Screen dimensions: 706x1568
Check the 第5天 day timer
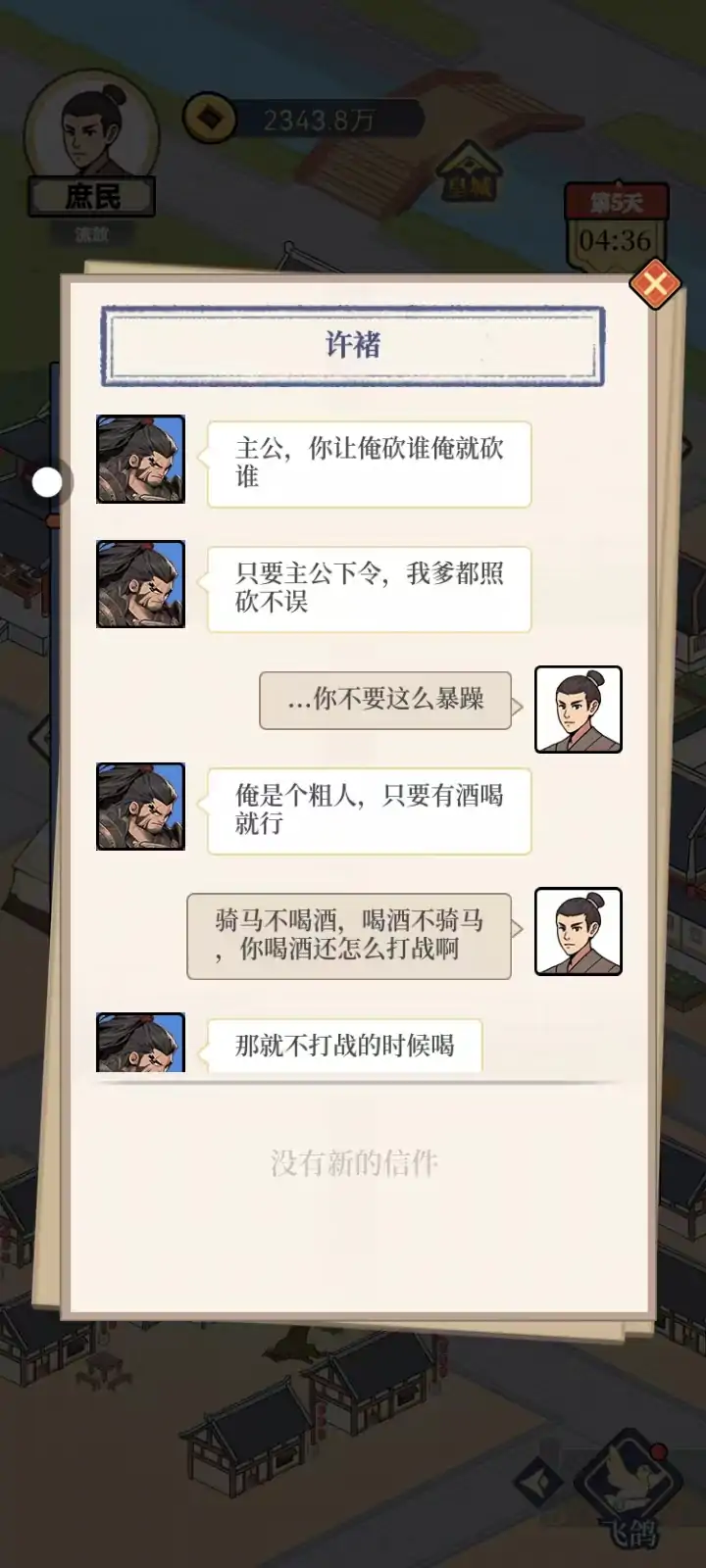(x=615, y=227)
